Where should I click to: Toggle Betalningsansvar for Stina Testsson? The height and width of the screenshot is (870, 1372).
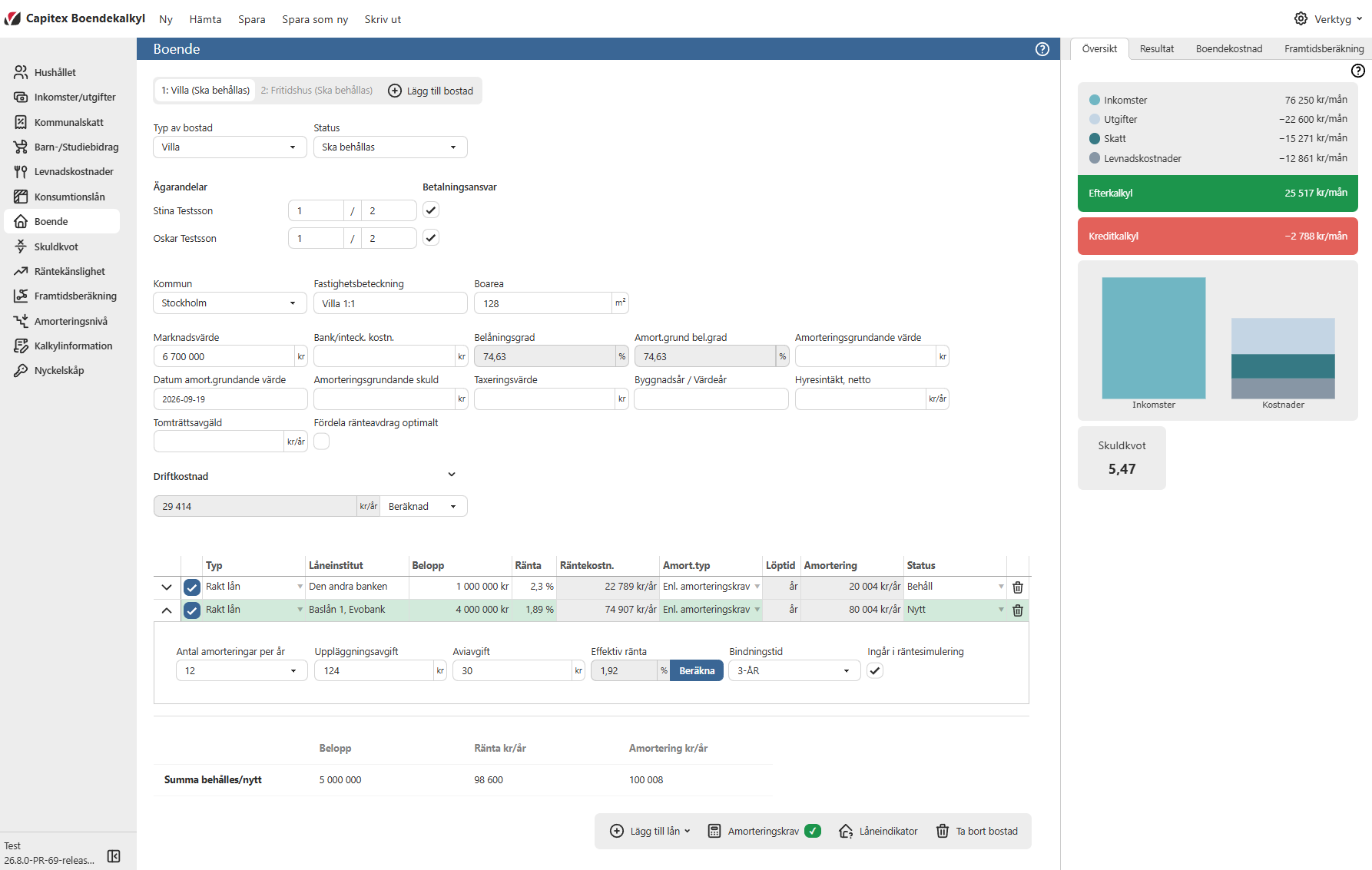point(431,210)
